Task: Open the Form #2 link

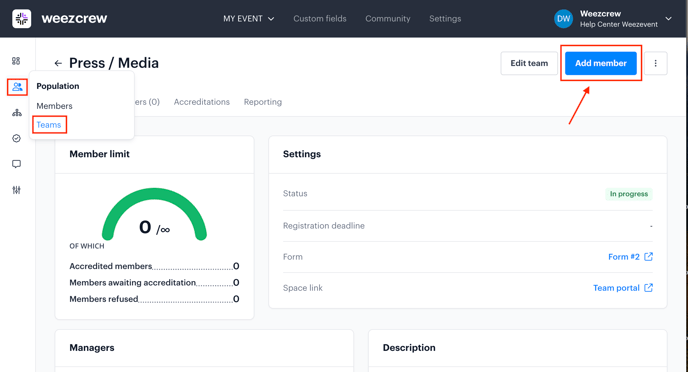Action: pyautogui.click(x=624, y=257)
